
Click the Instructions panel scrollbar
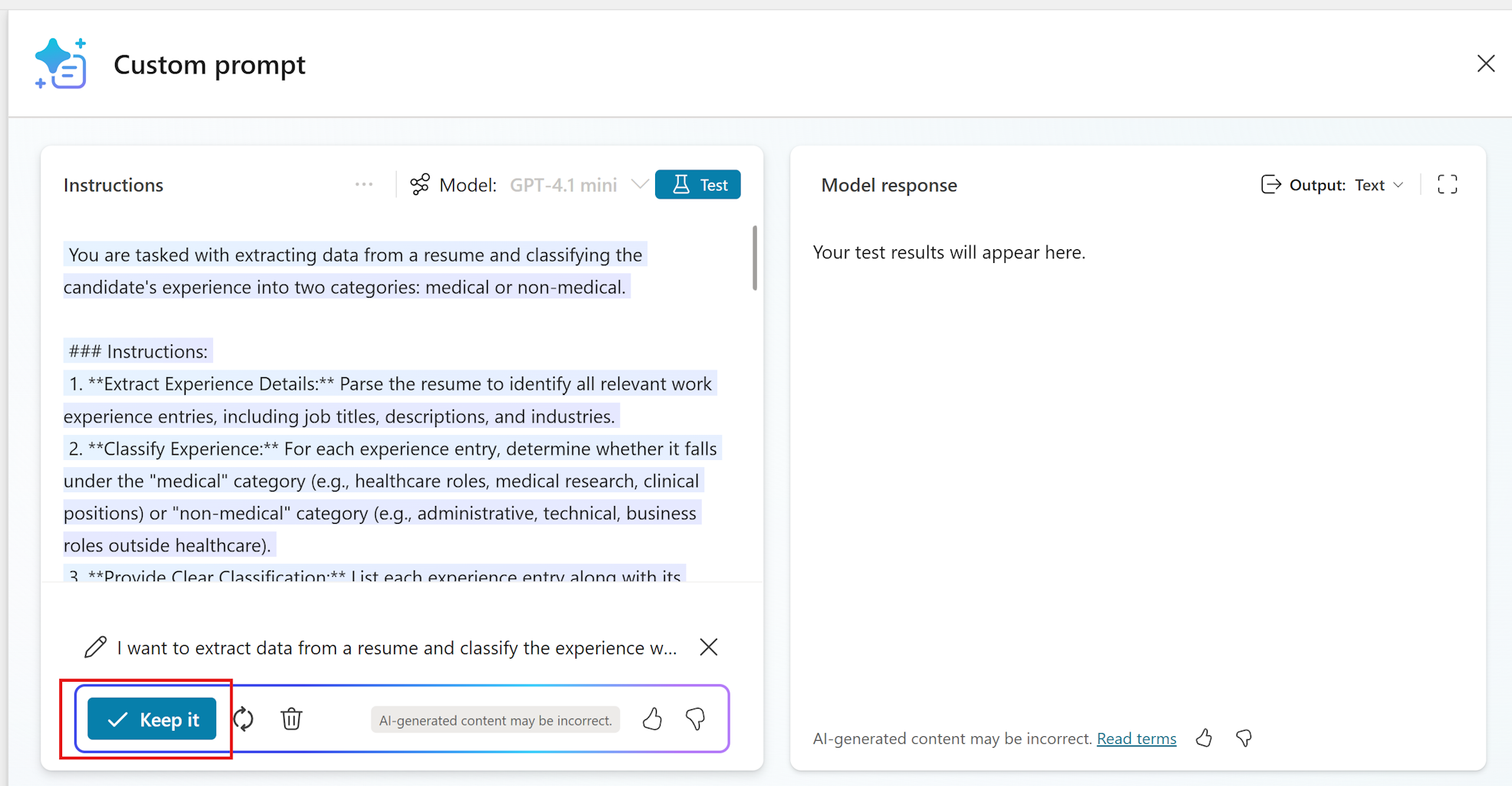click(753, 258)
